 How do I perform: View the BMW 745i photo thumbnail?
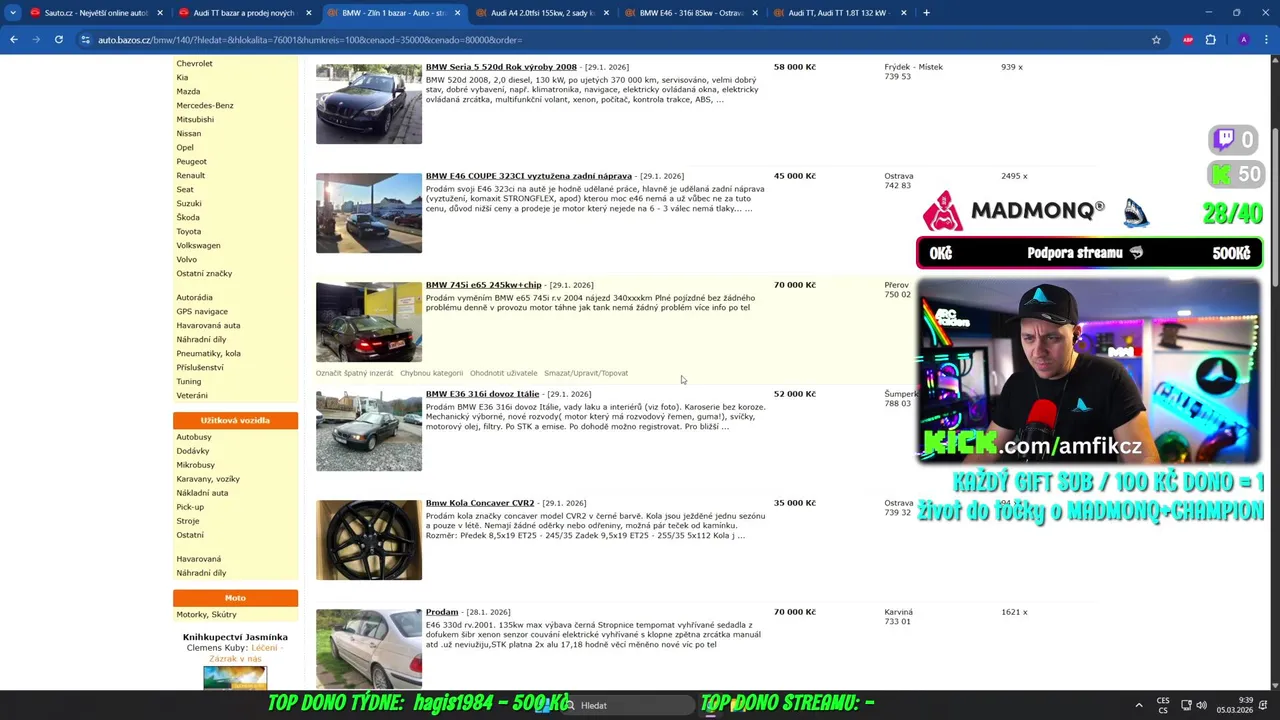point(369,322)
